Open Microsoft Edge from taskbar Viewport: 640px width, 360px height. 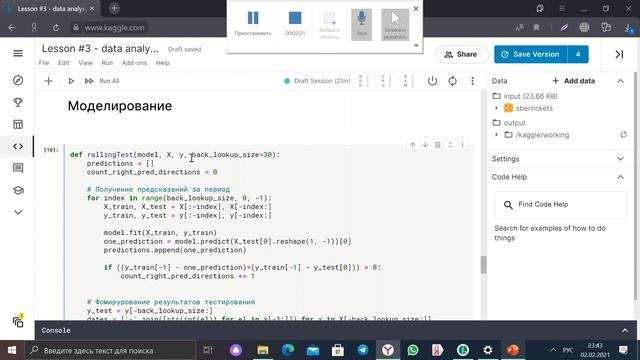pos(288,350)
